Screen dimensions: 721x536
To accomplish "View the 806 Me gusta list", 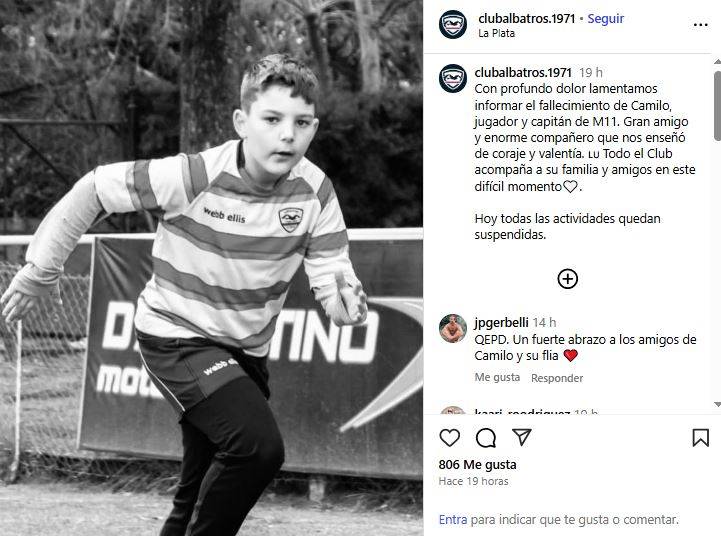I will (x=477, y=465).
